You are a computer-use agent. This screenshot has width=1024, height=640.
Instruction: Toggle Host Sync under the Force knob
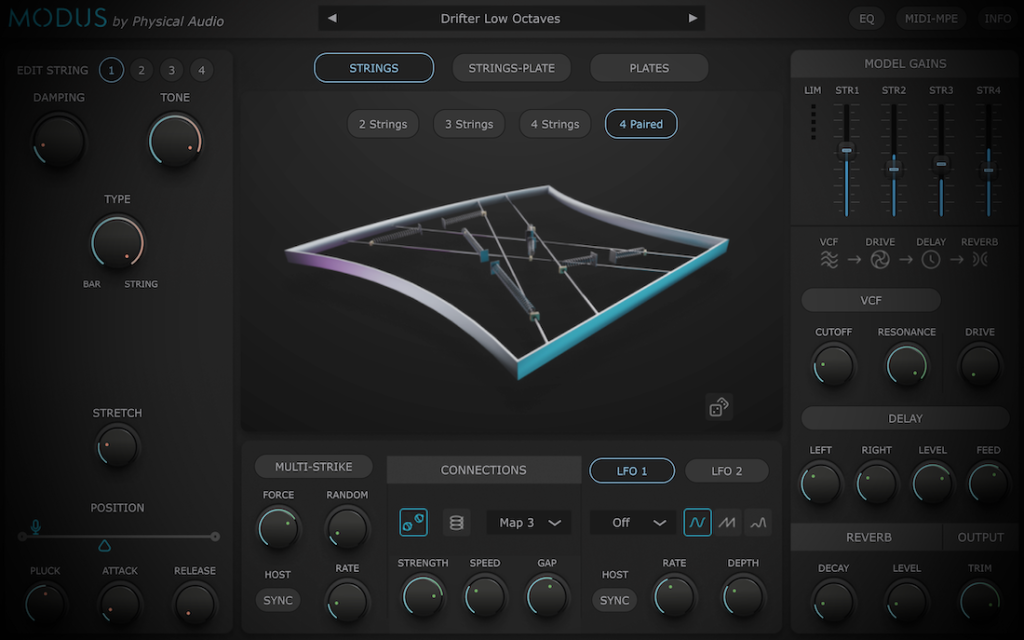pyautogui.click(x=277, y=600)
